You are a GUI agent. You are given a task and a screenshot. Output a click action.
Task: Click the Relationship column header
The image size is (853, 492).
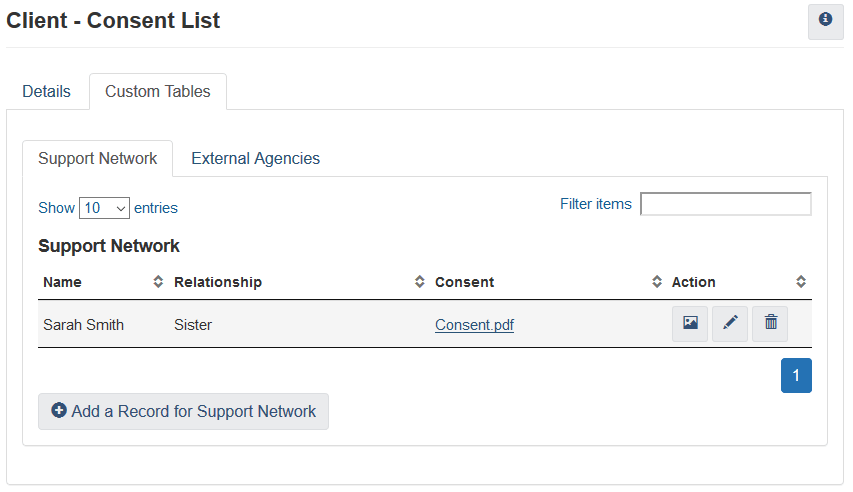[218, 282]
